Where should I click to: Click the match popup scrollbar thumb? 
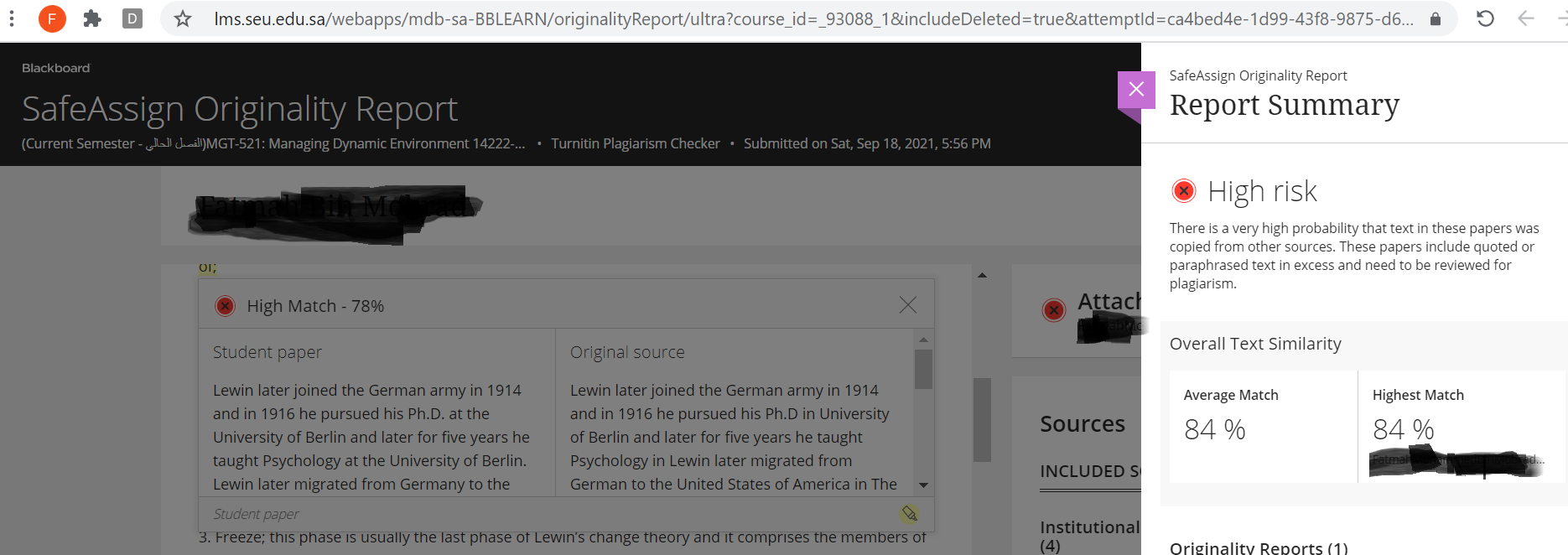click(x=923, y=369)
